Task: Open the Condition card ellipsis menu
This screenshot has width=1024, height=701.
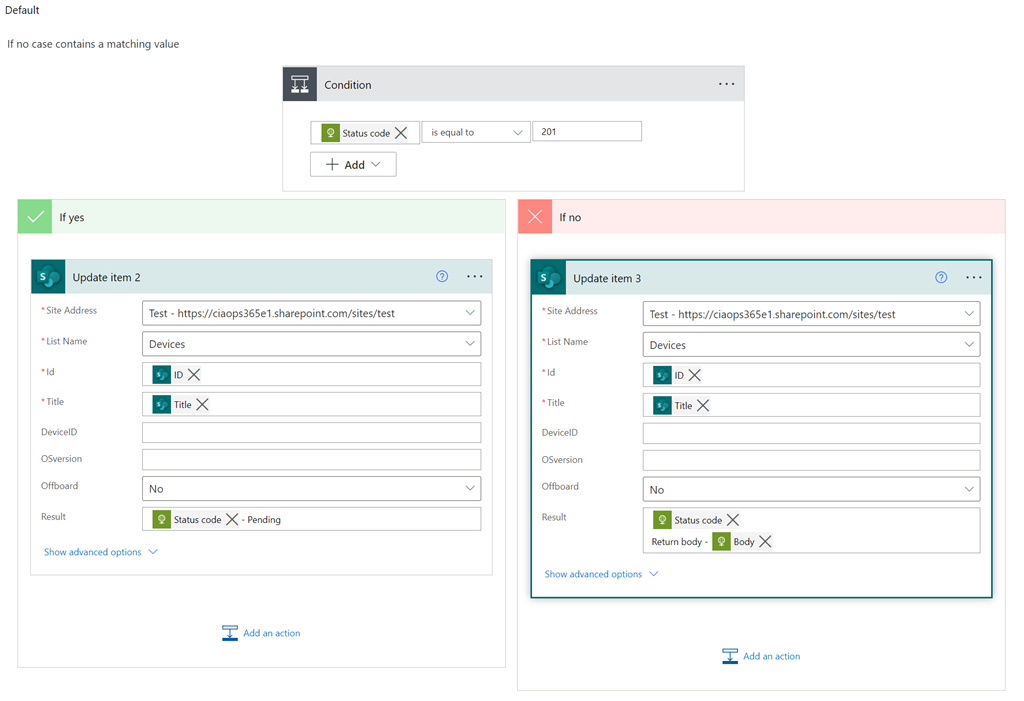Action: pos(726,85)
